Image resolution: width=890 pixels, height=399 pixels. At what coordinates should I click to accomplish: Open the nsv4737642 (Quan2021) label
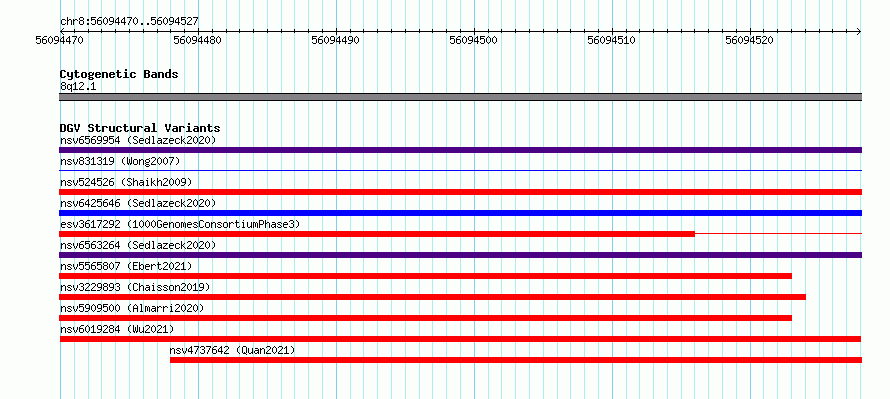pos(233,350)
